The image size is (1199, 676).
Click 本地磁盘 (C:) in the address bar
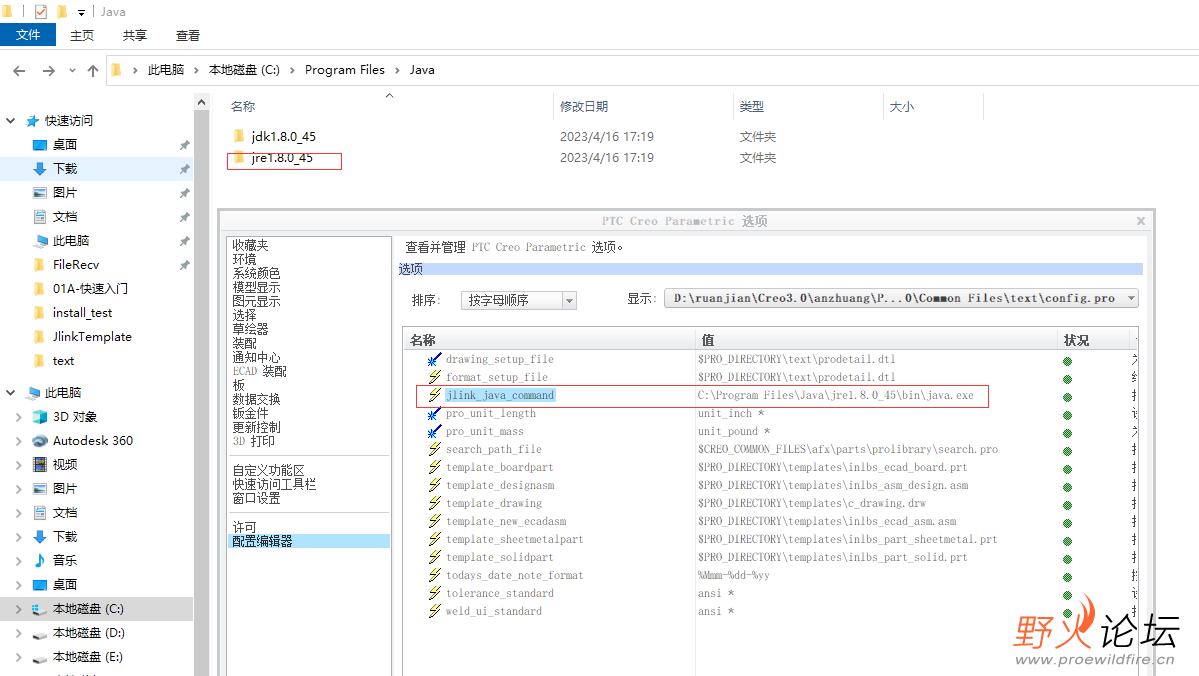244,70
